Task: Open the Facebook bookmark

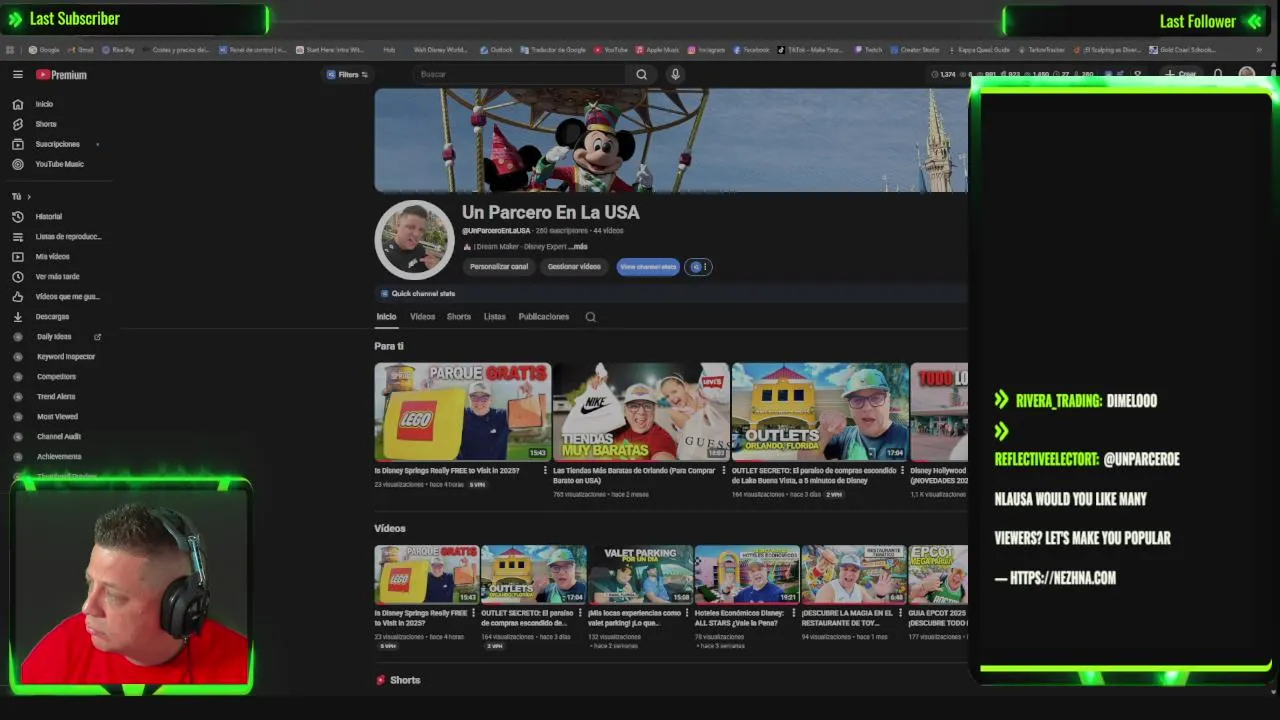Action: [752, 49]
